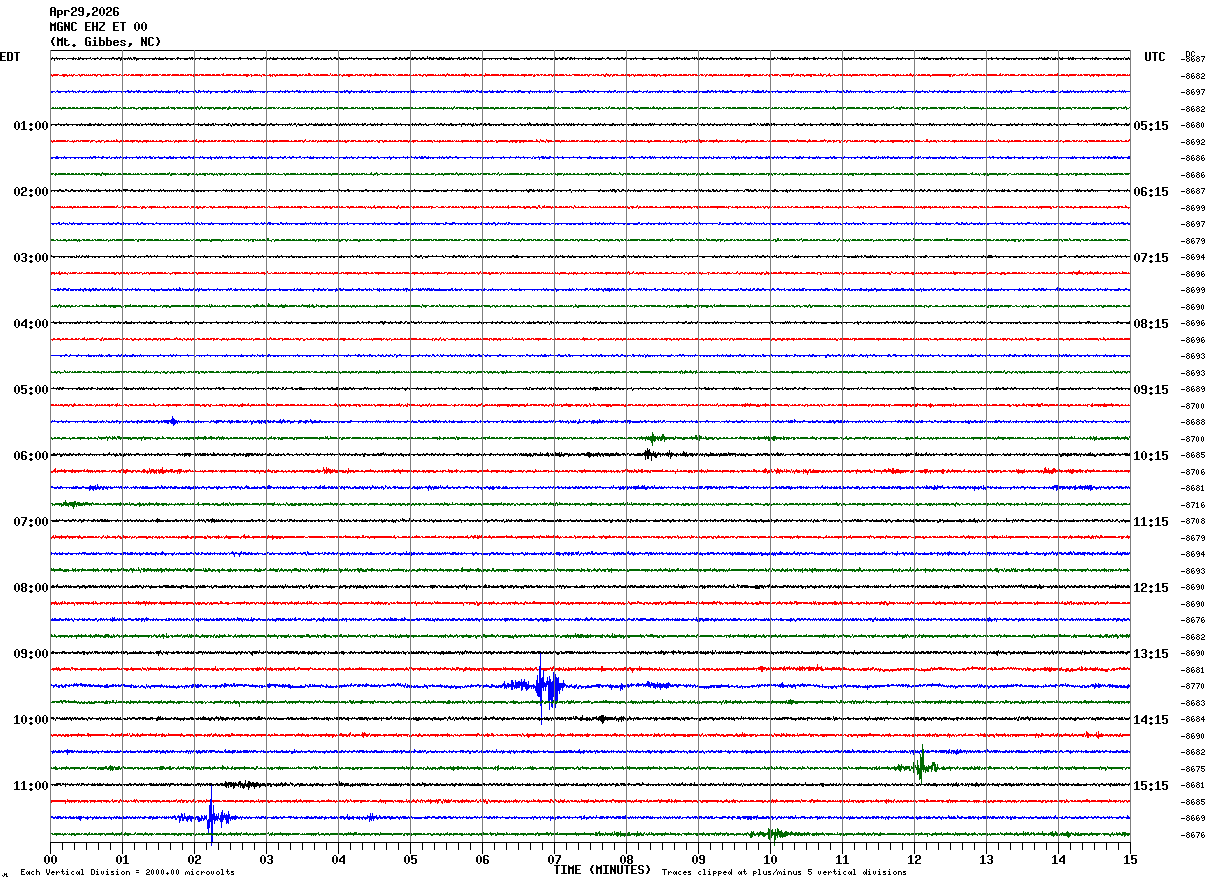The height and width of the screenshot is (886, 1210).
Task: Click minute 09 on the time axis
Action: [699, 859]
